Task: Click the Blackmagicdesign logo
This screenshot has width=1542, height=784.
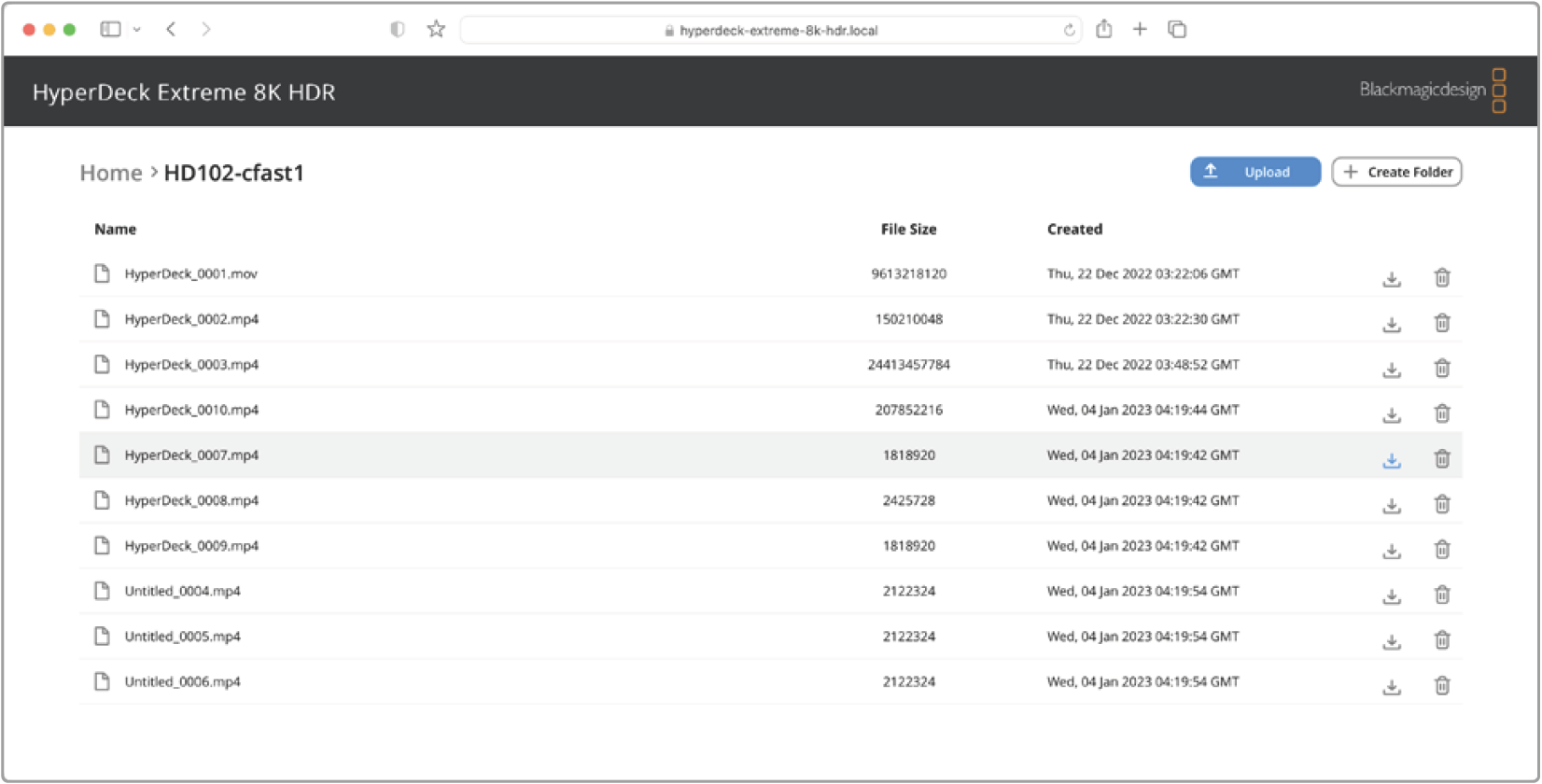Action: (x=1433, y=91)
